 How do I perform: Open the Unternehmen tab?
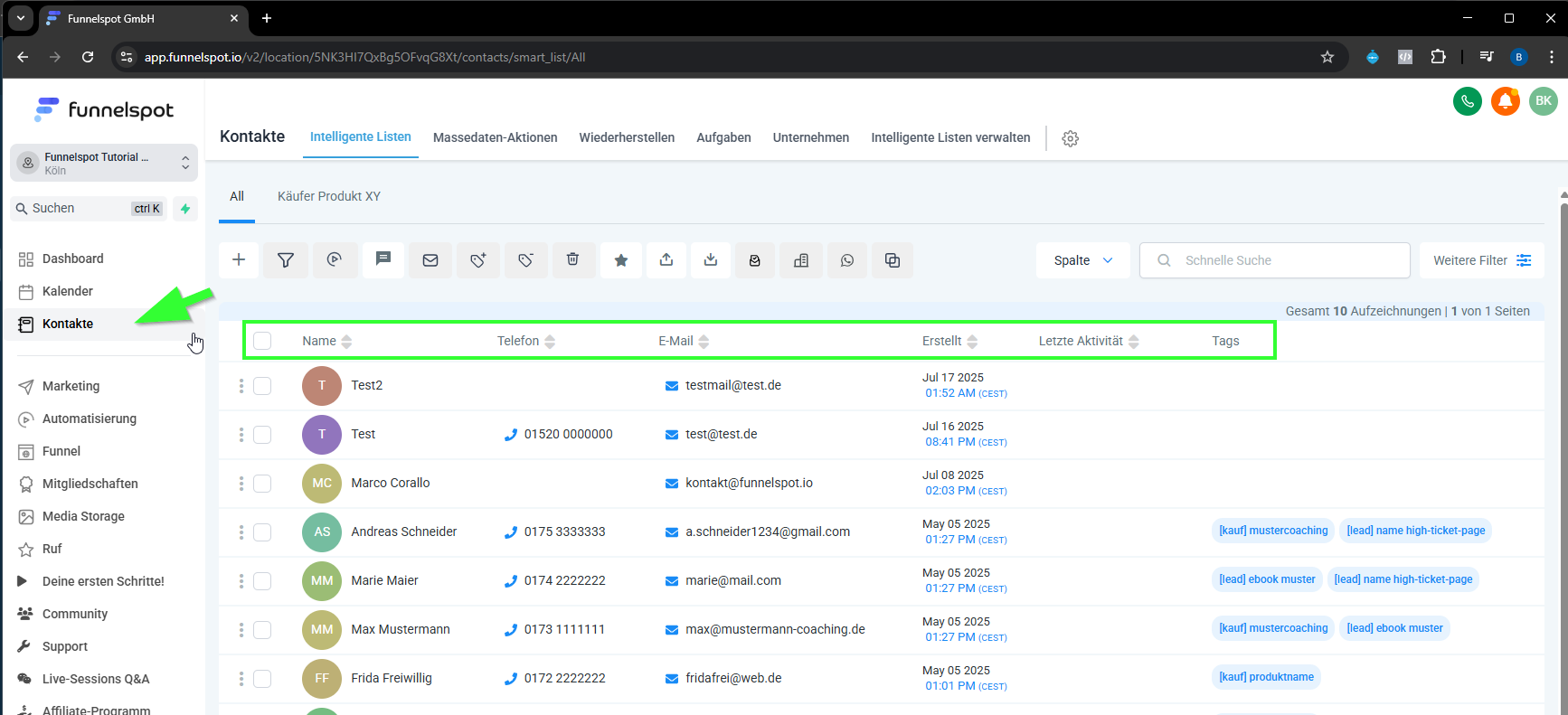coord(811,137)
